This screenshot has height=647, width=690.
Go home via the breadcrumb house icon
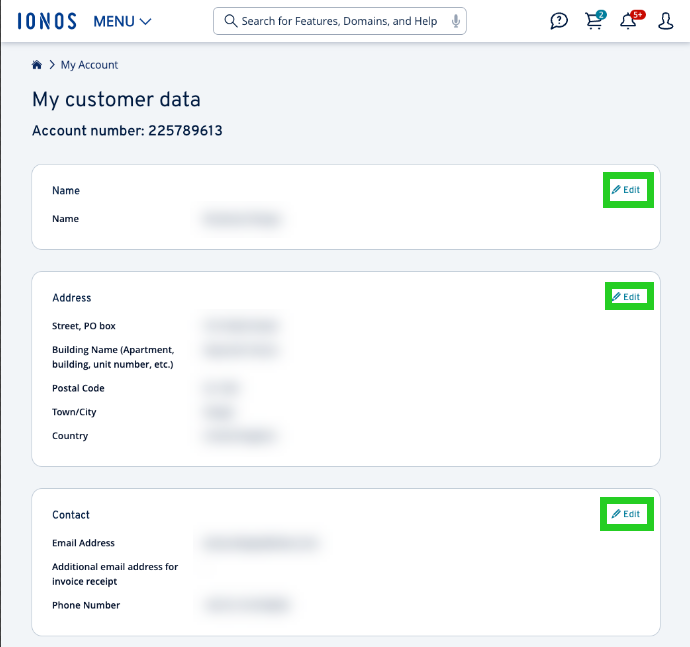point(37,65)
